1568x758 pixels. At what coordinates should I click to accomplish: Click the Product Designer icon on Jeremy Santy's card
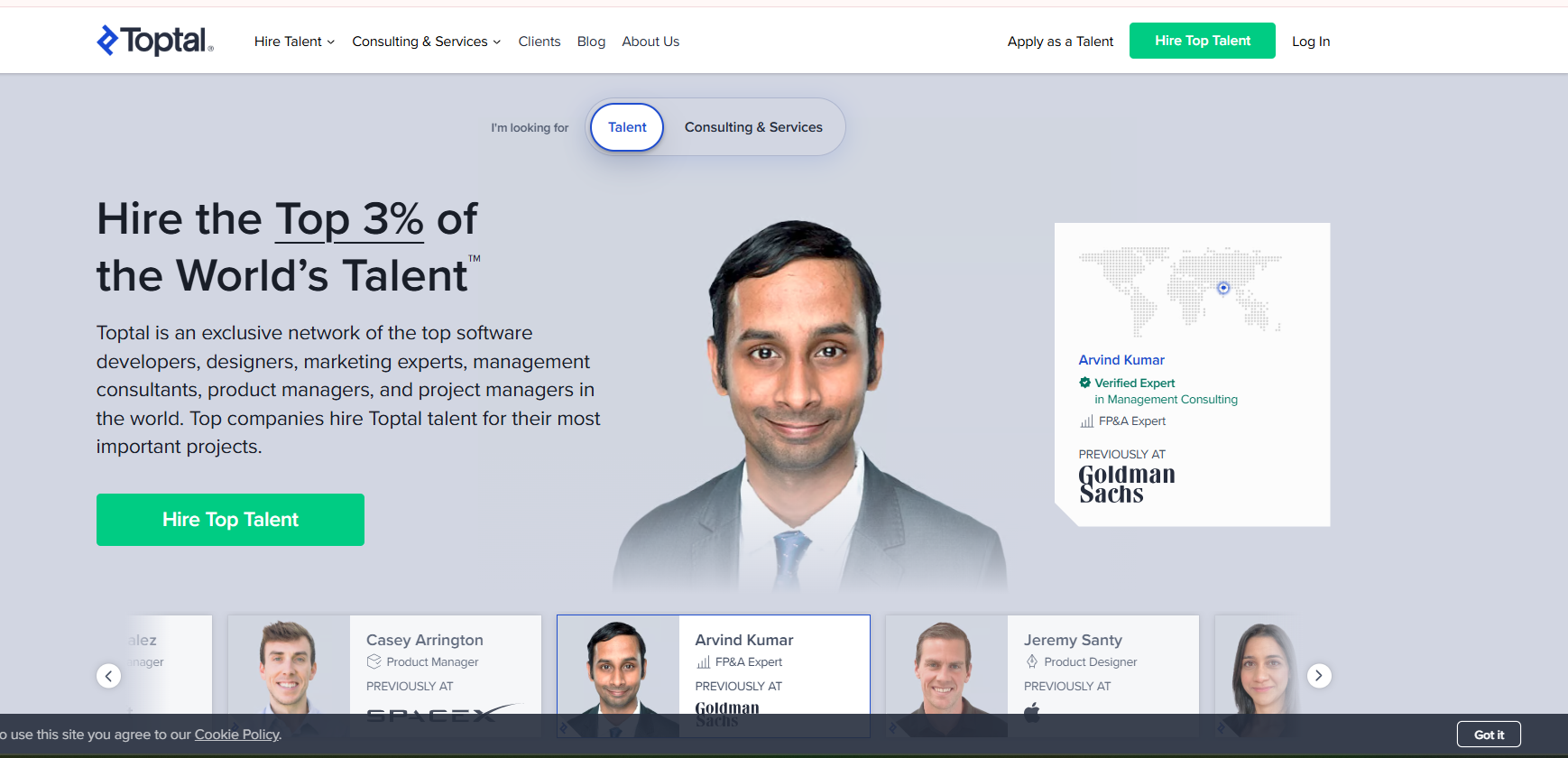click(1032, 661)
